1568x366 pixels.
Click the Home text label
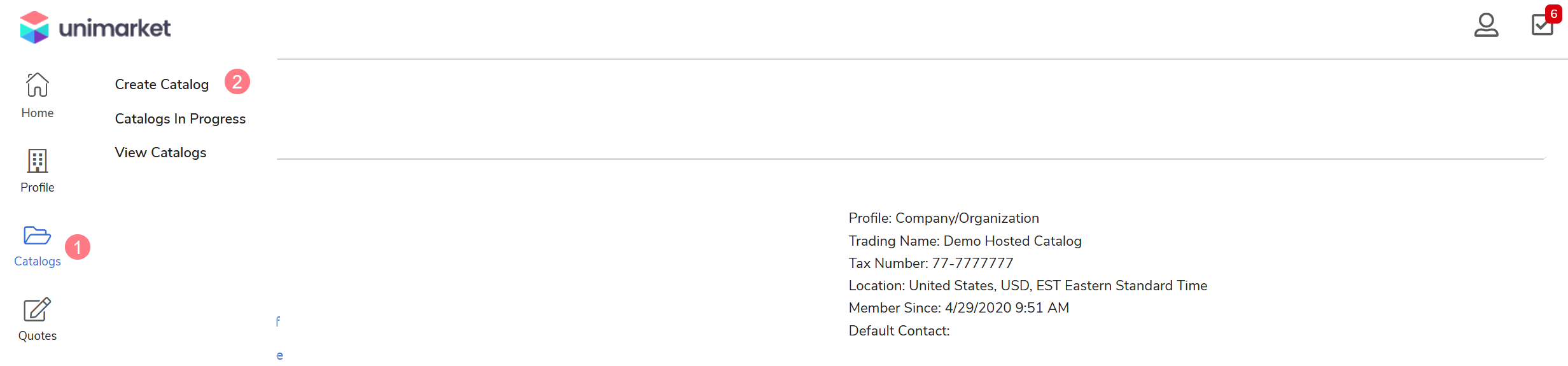click(38, 113)
